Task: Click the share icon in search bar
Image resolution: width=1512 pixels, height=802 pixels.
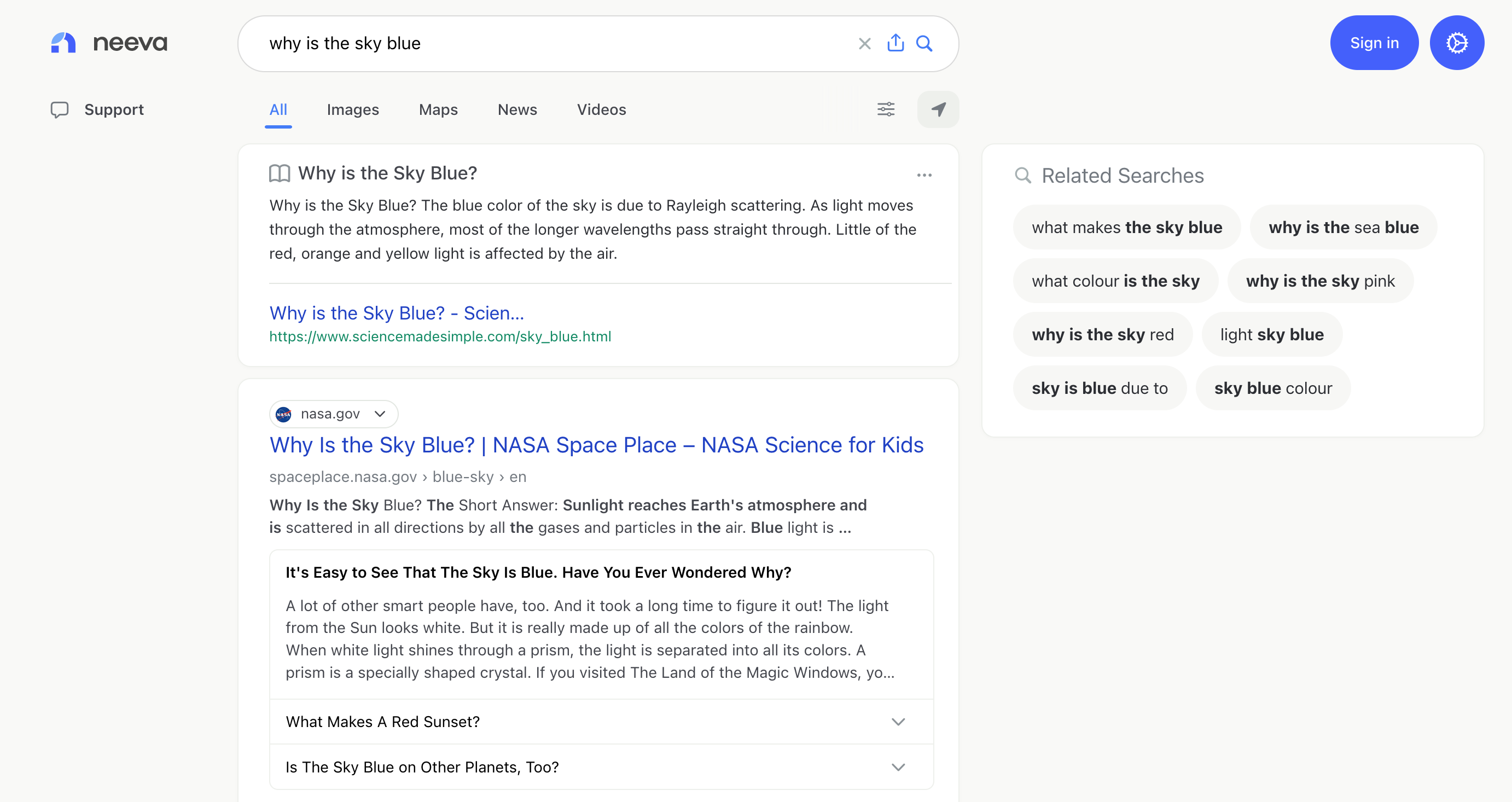Action: pyautogui.click(x=895, y=43)
